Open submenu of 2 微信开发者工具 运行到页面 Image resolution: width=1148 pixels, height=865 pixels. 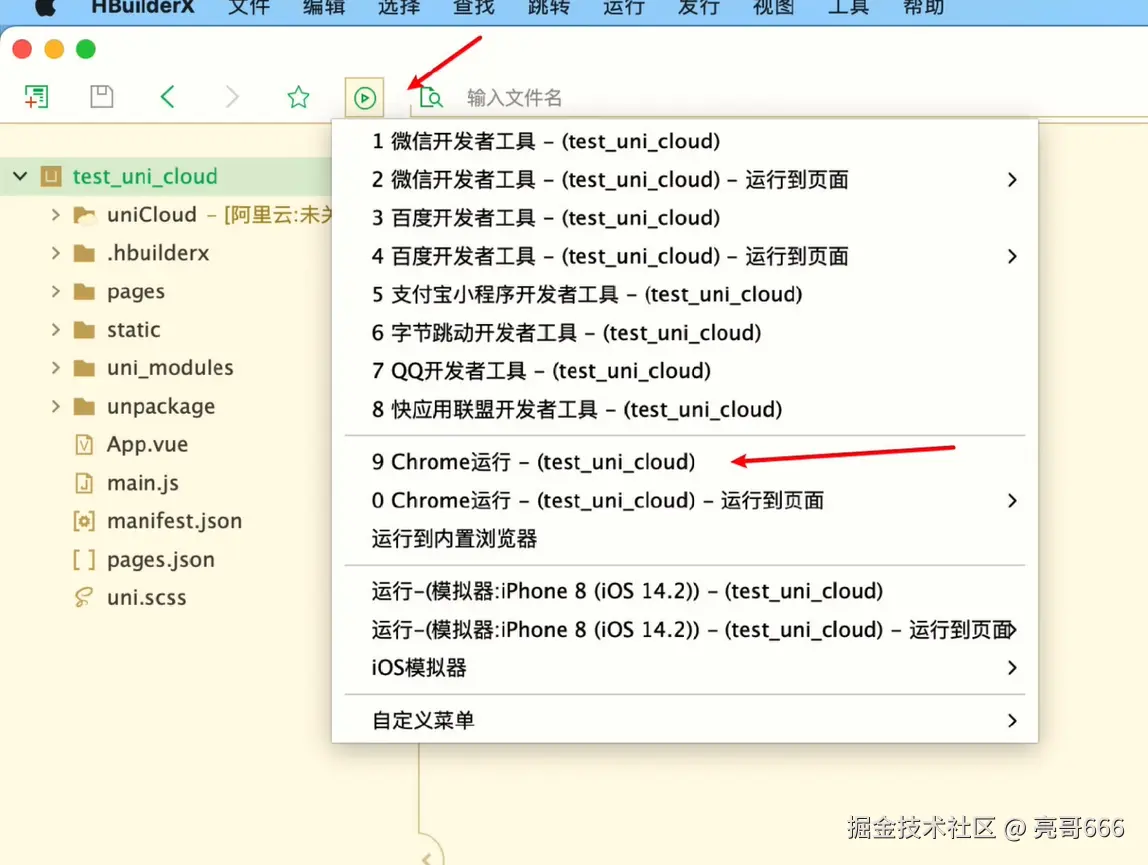tap(1011, 179)
